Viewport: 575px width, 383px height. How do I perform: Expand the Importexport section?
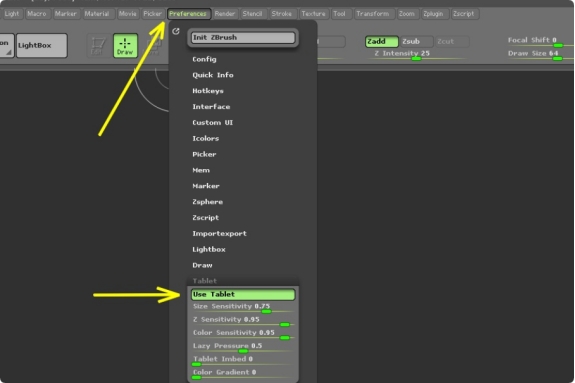tap(219, 233)
